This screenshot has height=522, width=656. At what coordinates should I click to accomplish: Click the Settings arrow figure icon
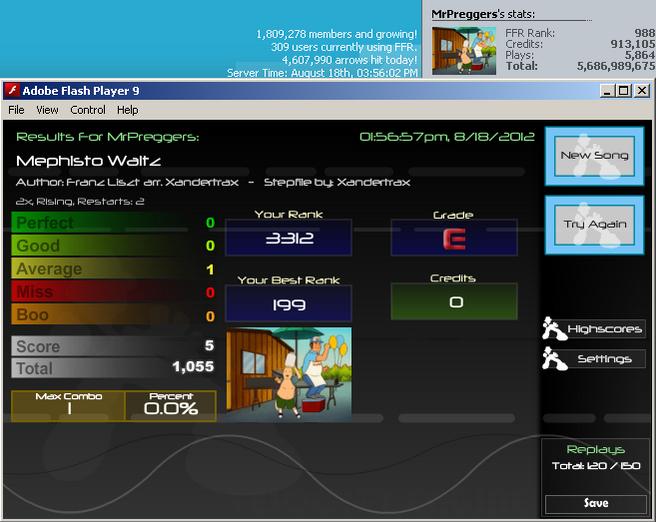(554, 358)
